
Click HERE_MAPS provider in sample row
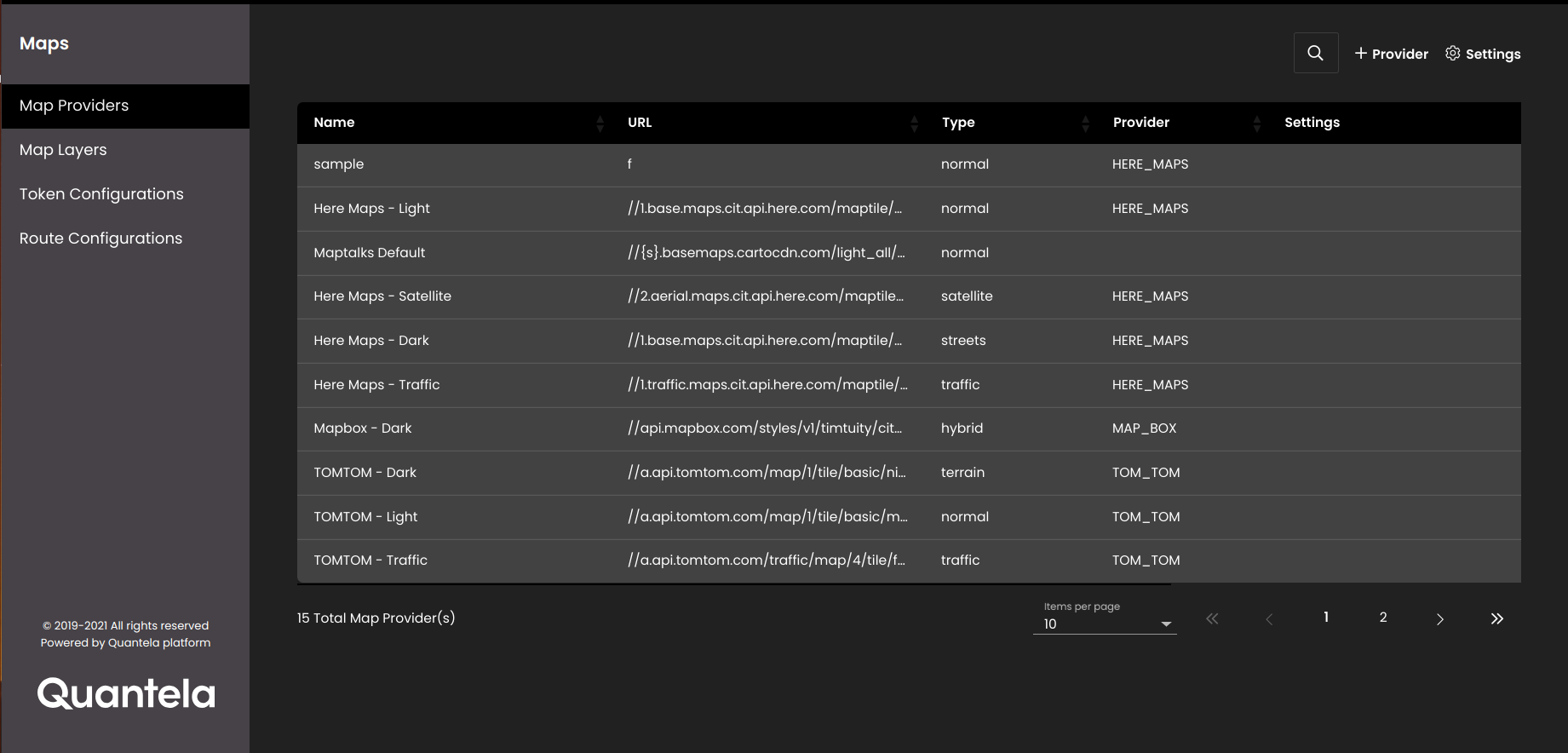(1150, 164)
